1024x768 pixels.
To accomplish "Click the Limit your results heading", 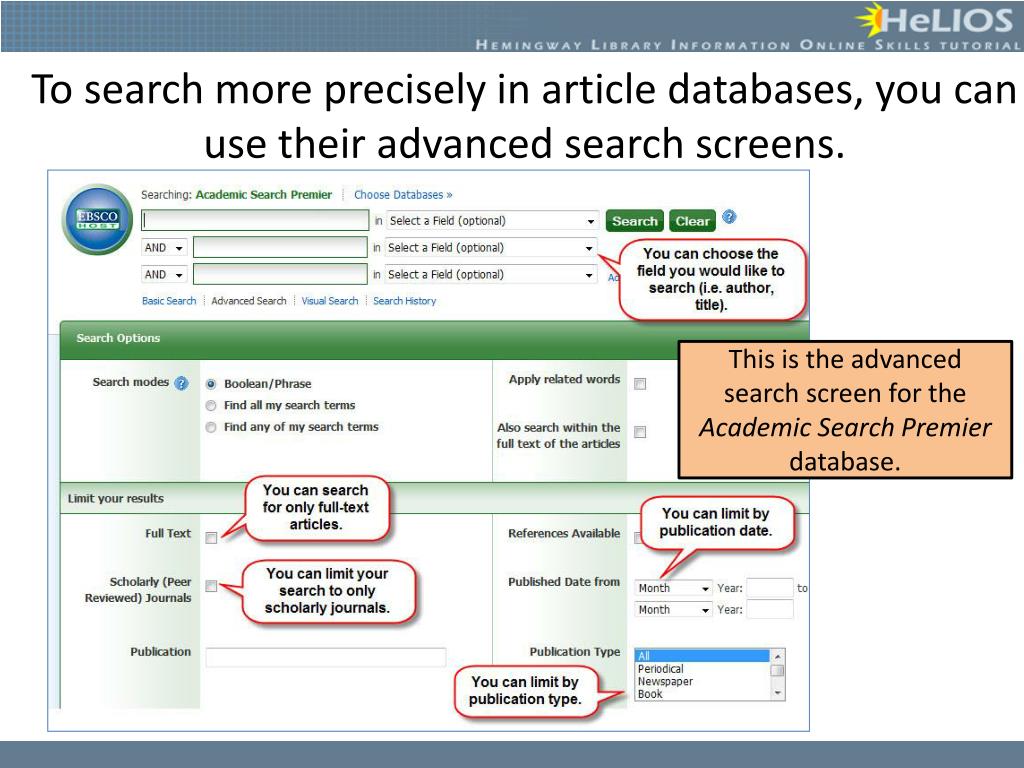I will click(x=116, y=498).
